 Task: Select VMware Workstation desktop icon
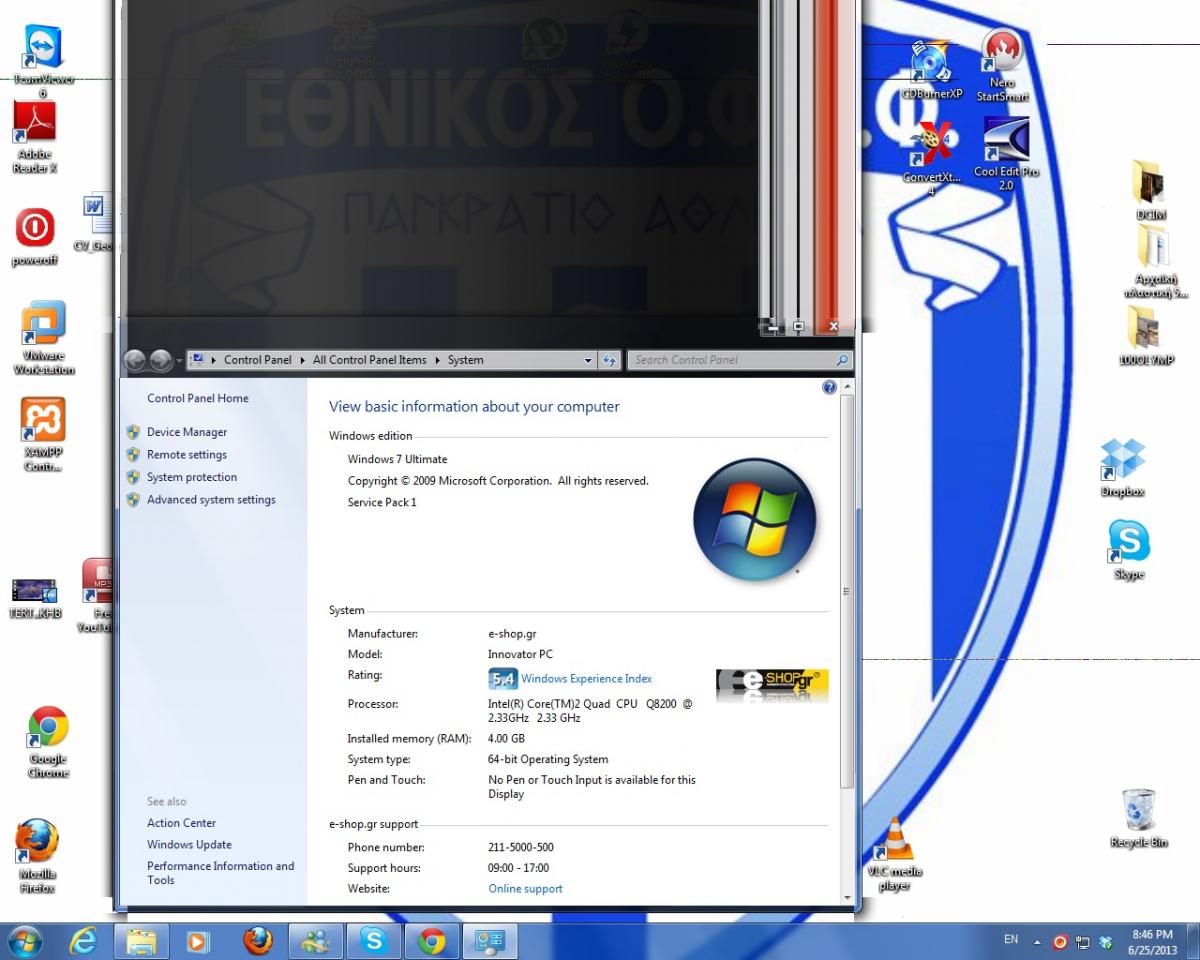[43, 338]
